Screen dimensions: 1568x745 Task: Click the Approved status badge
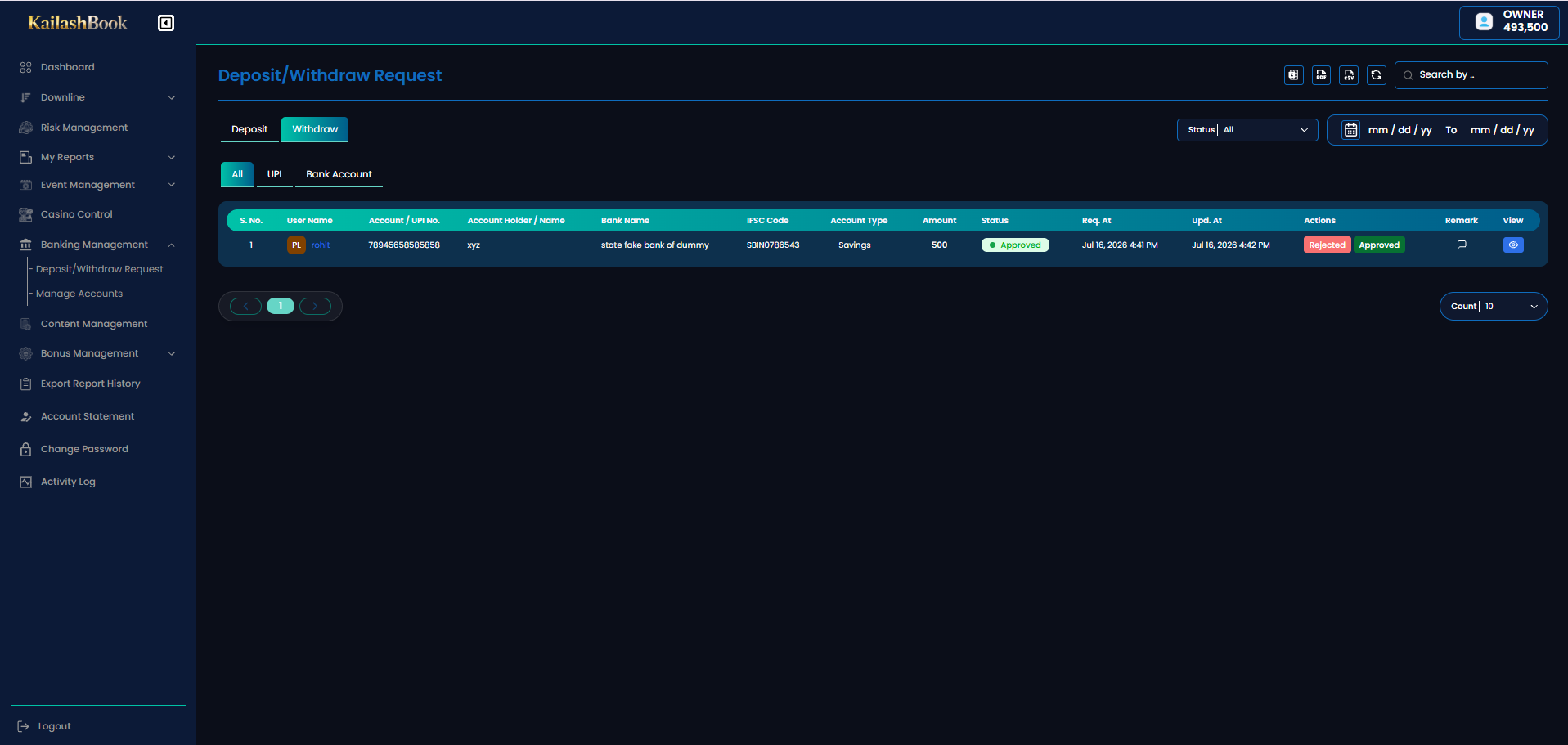[1015, 245]
